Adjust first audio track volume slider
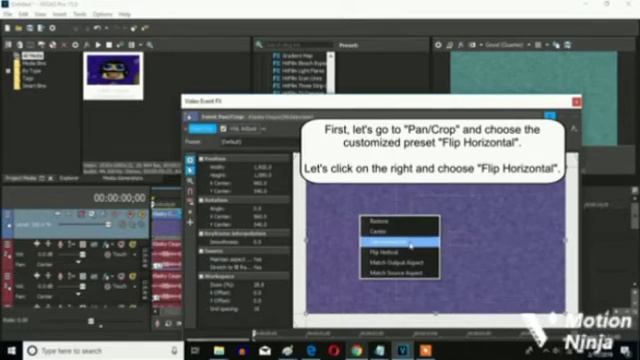This screenshot has width=640, height=360. tap(82, 254)
